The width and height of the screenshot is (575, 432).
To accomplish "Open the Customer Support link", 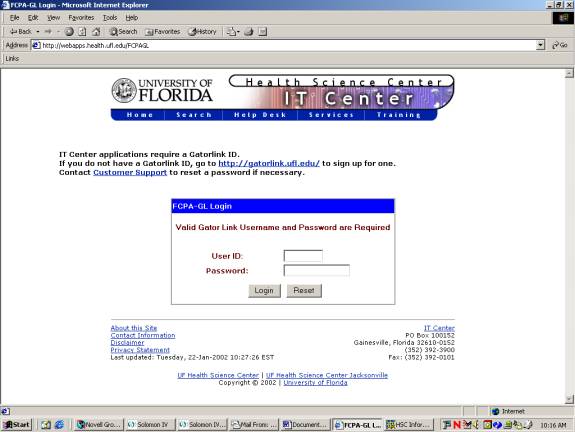I will [130, 172].
